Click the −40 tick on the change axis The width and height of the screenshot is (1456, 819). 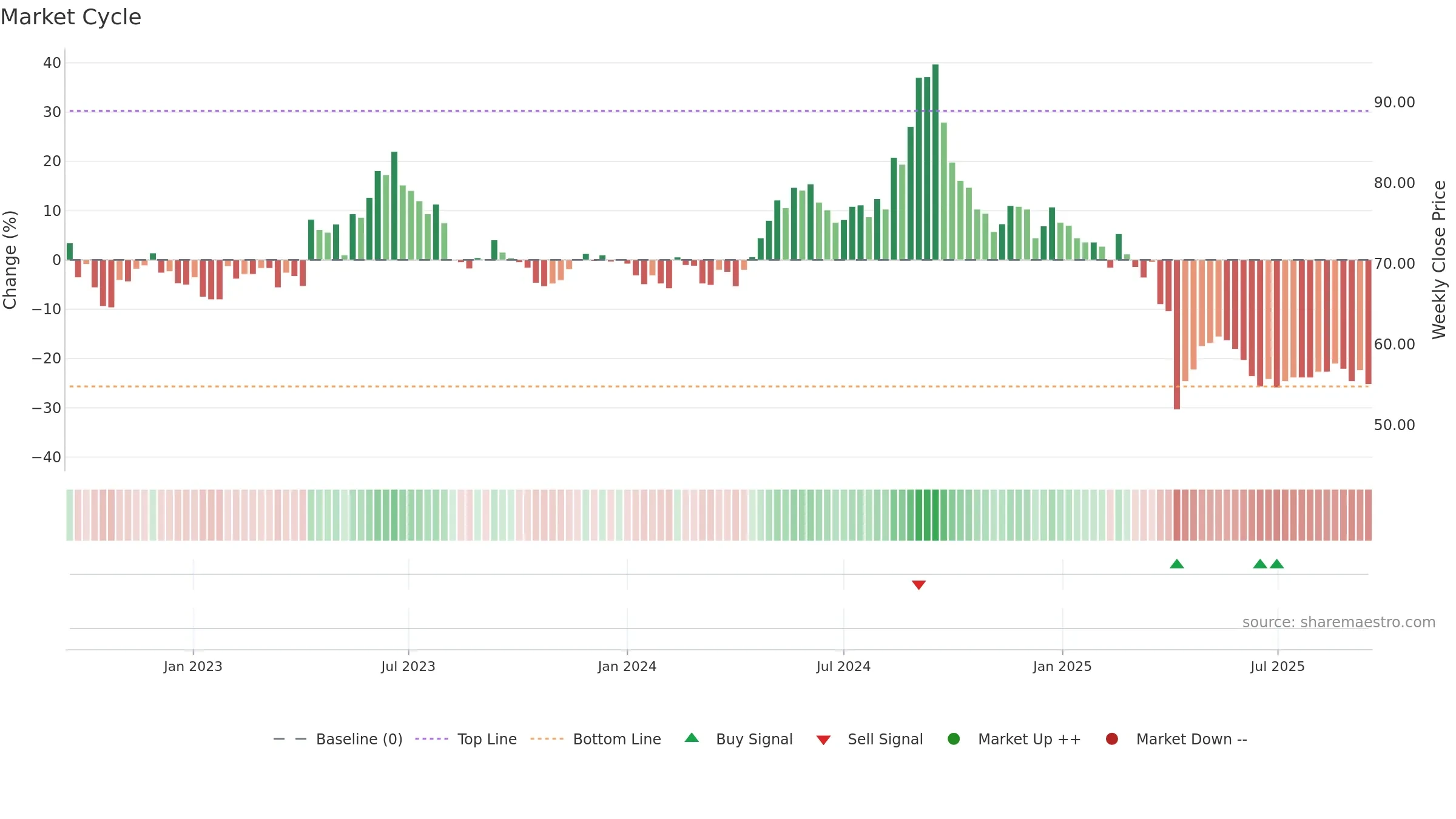click(x=47, y=457)
